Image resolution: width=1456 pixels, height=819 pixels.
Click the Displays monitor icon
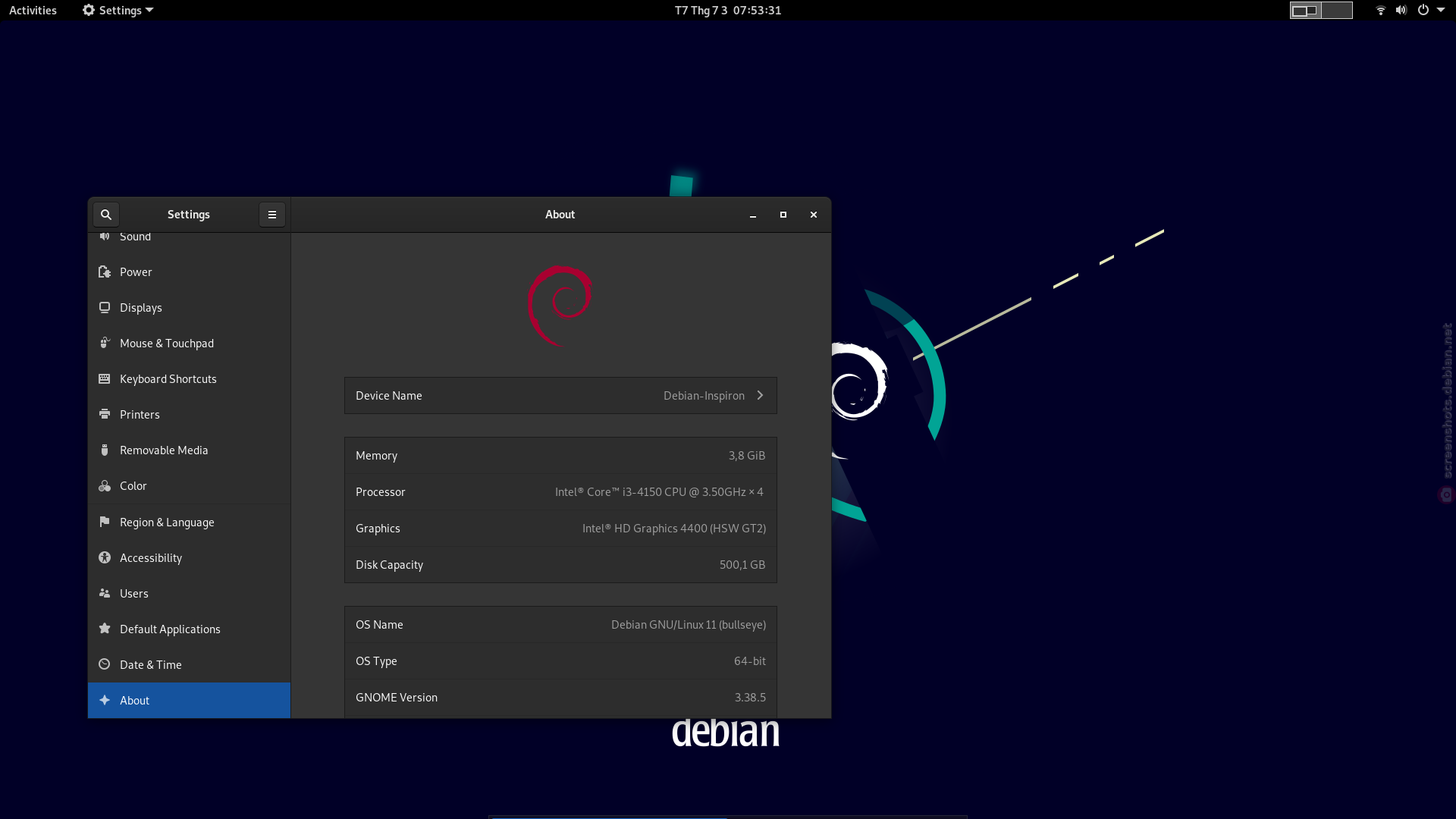pyautogui.click(x=105, y=307)
